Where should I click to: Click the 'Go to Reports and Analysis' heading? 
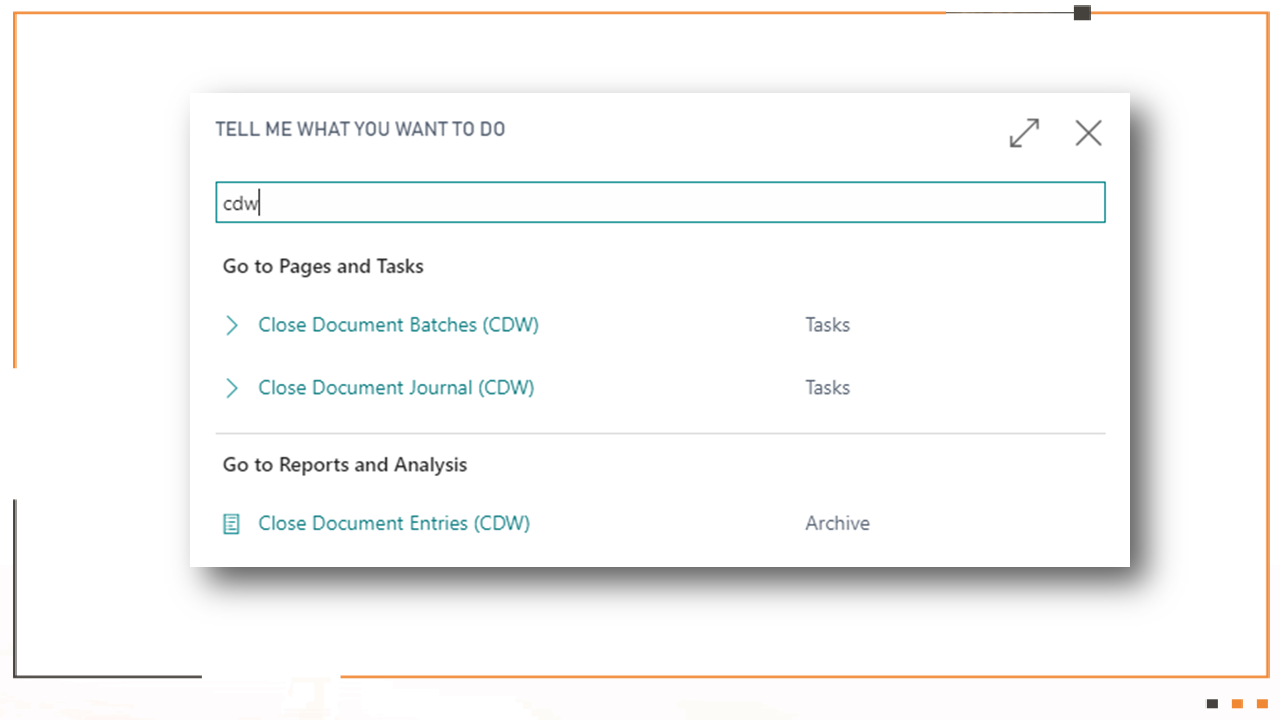click(x=345, y=465)
